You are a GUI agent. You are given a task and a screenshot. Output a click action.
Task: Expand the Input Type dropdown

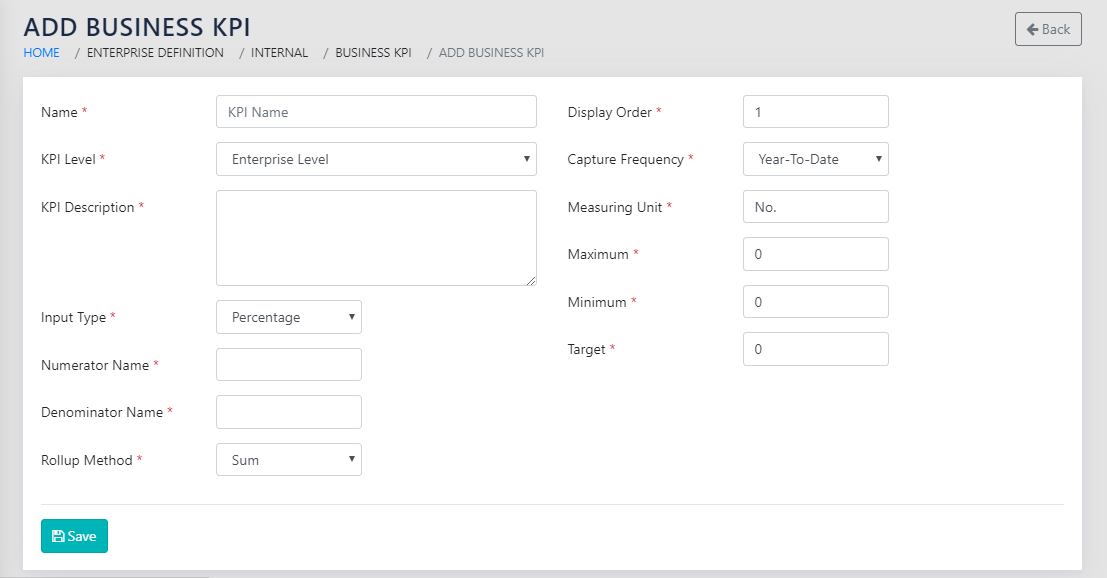(x=289, y=317)
